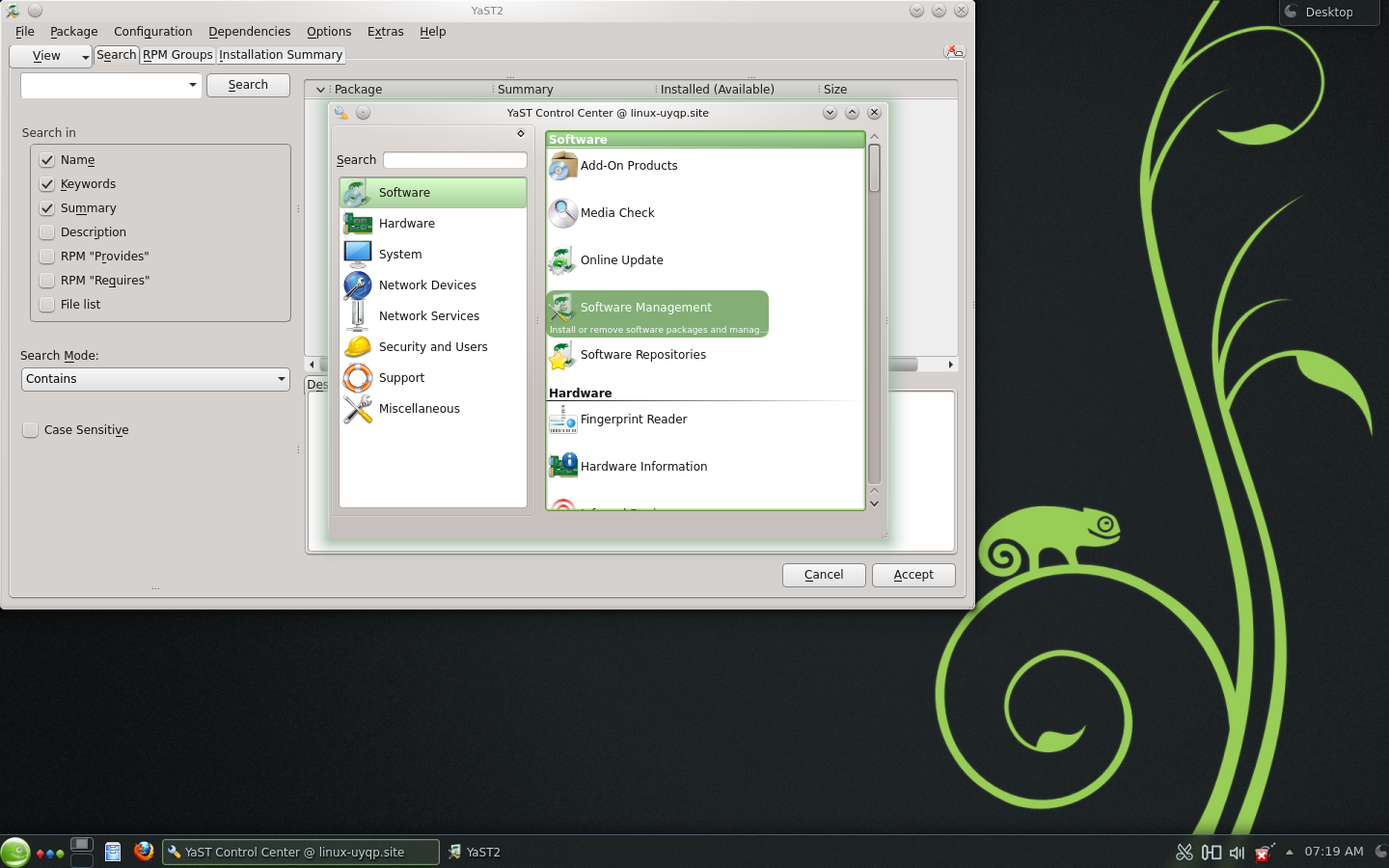The image size is (1389, 868).
Task: Select Network Devices category icon
Action: pyautogui.click(x=358, y=285)
